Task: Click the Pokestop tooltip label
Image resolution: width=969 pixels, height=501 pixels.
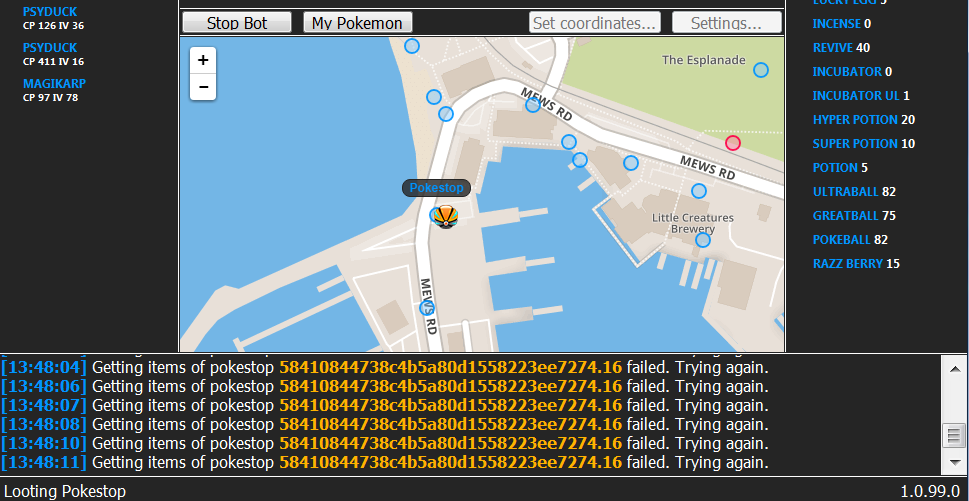Action: [436, 188]
